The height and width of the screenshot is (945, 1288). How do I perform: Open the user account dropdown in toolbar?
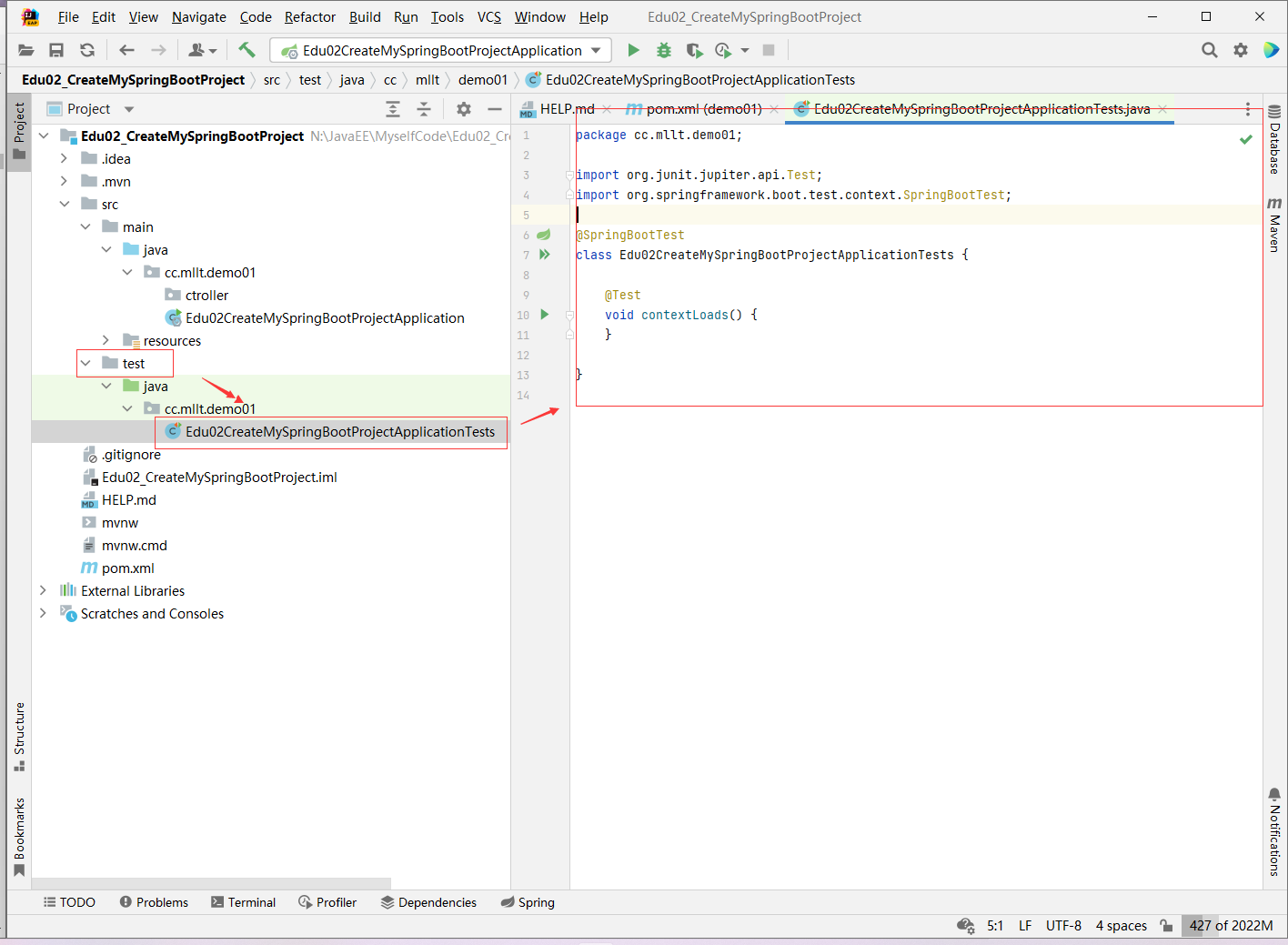pos(202,50)
